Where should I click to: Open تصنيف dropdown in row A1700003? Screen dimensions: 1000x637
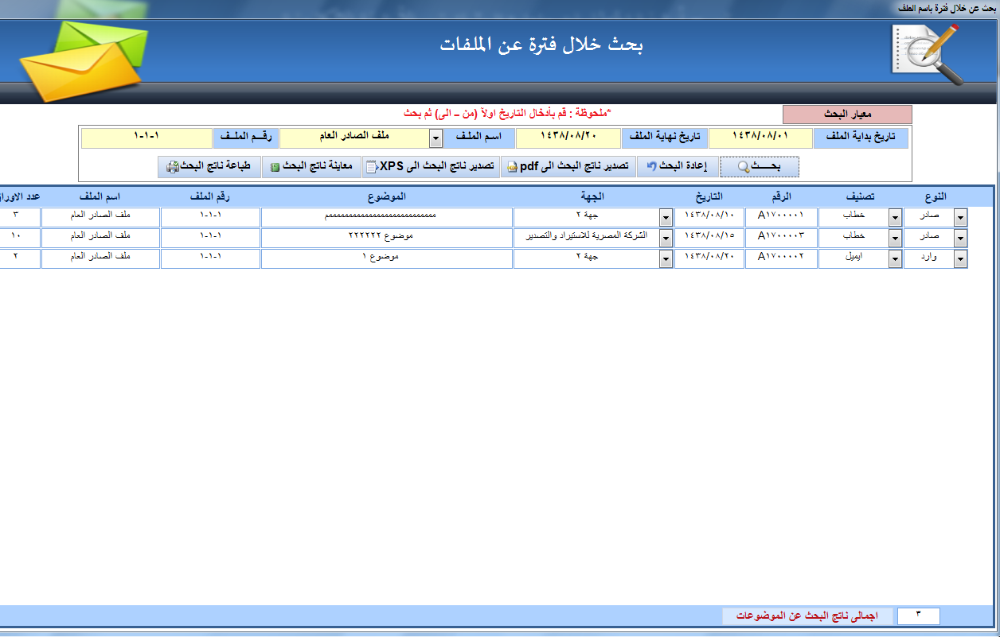click(895, 238)
